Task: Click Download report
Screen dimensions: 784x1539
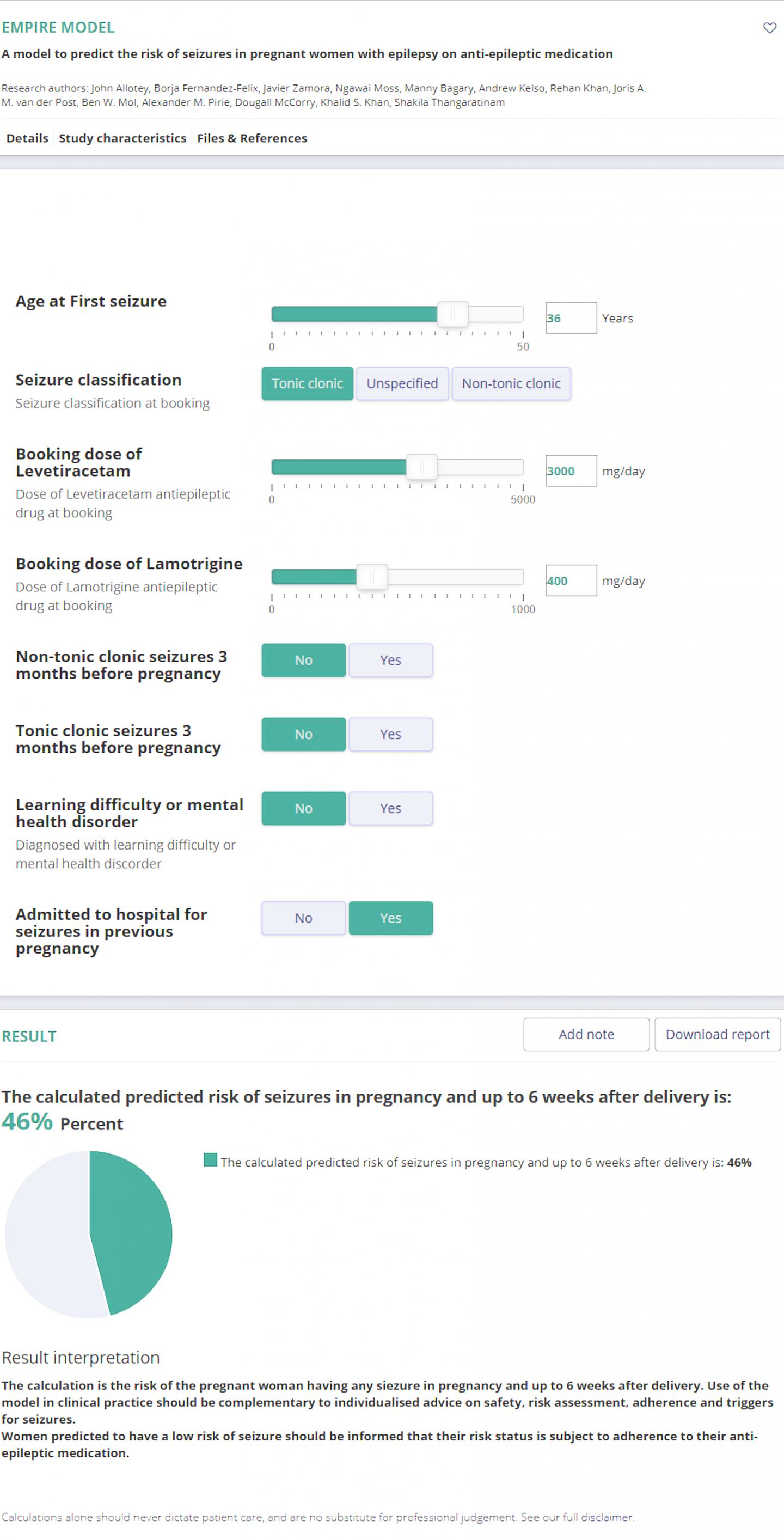Action: 717,1034
